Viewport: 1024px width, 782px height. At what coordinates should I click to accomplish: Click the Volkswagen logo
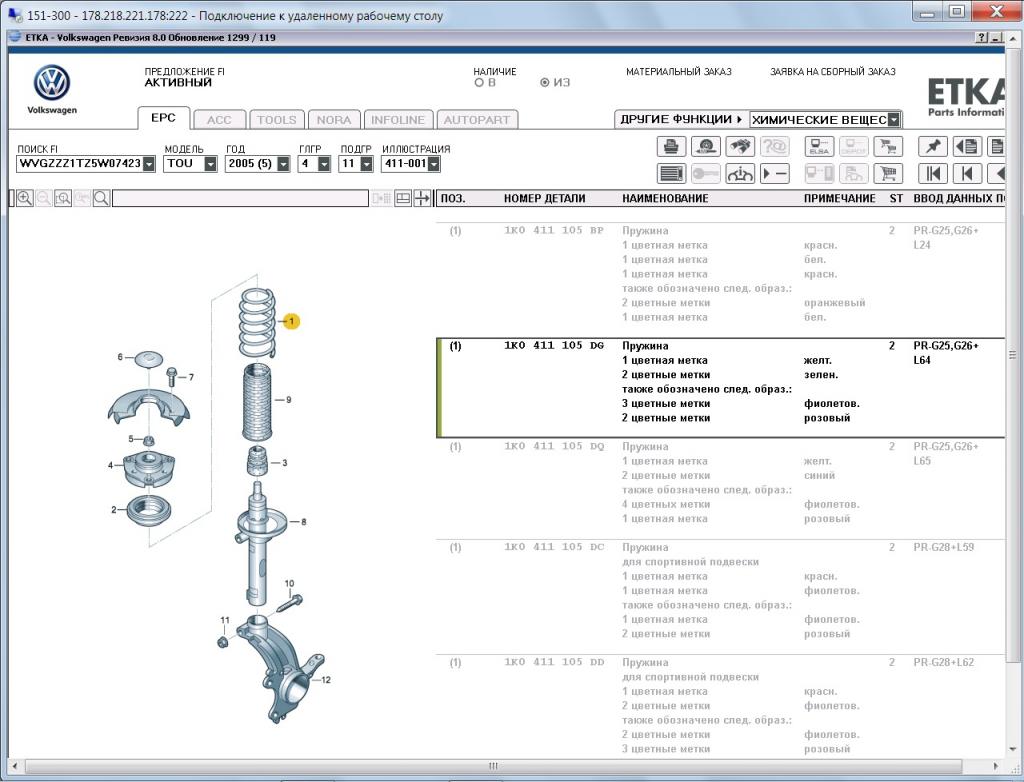[x=52, y=84]
